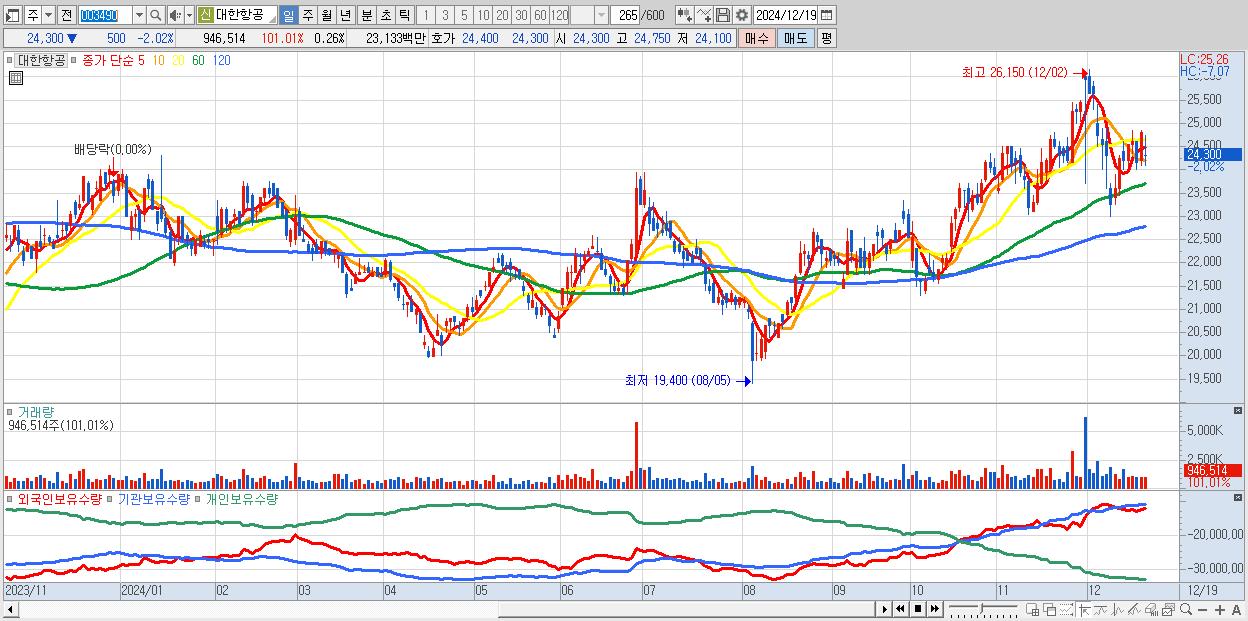The height and width of the screenshot is (621, 1248).
Task: Select interval 30 button
Action: (x=521, y=15)
